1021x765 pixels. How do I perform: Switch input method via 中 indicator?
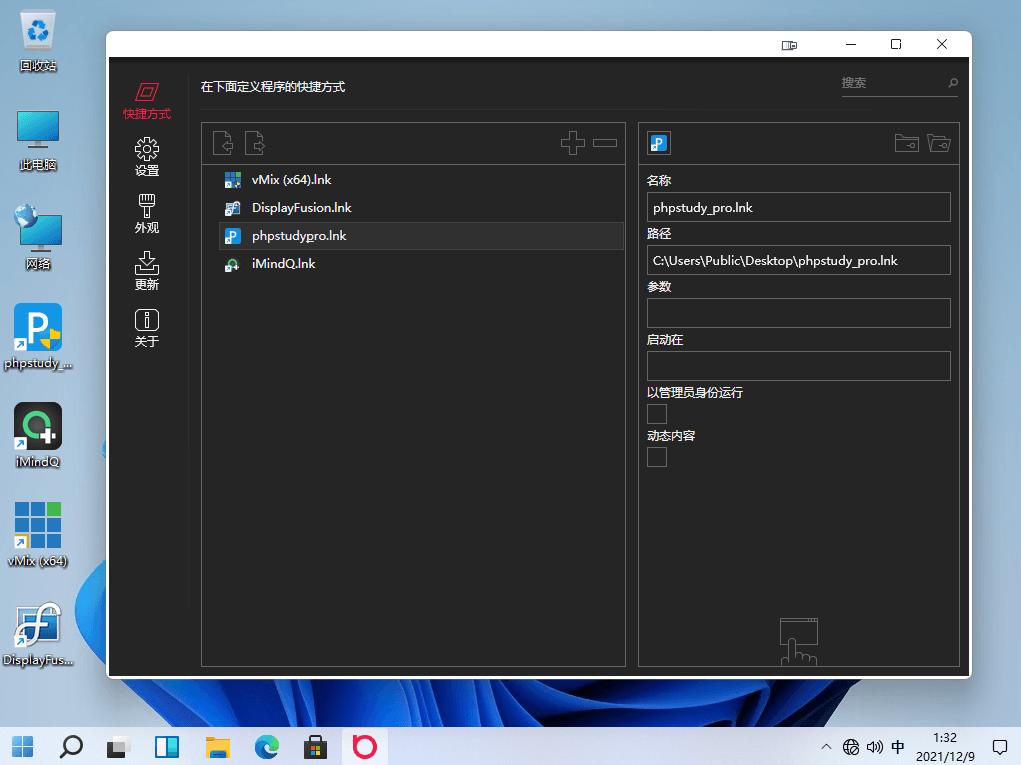click(x=898, y=747)
